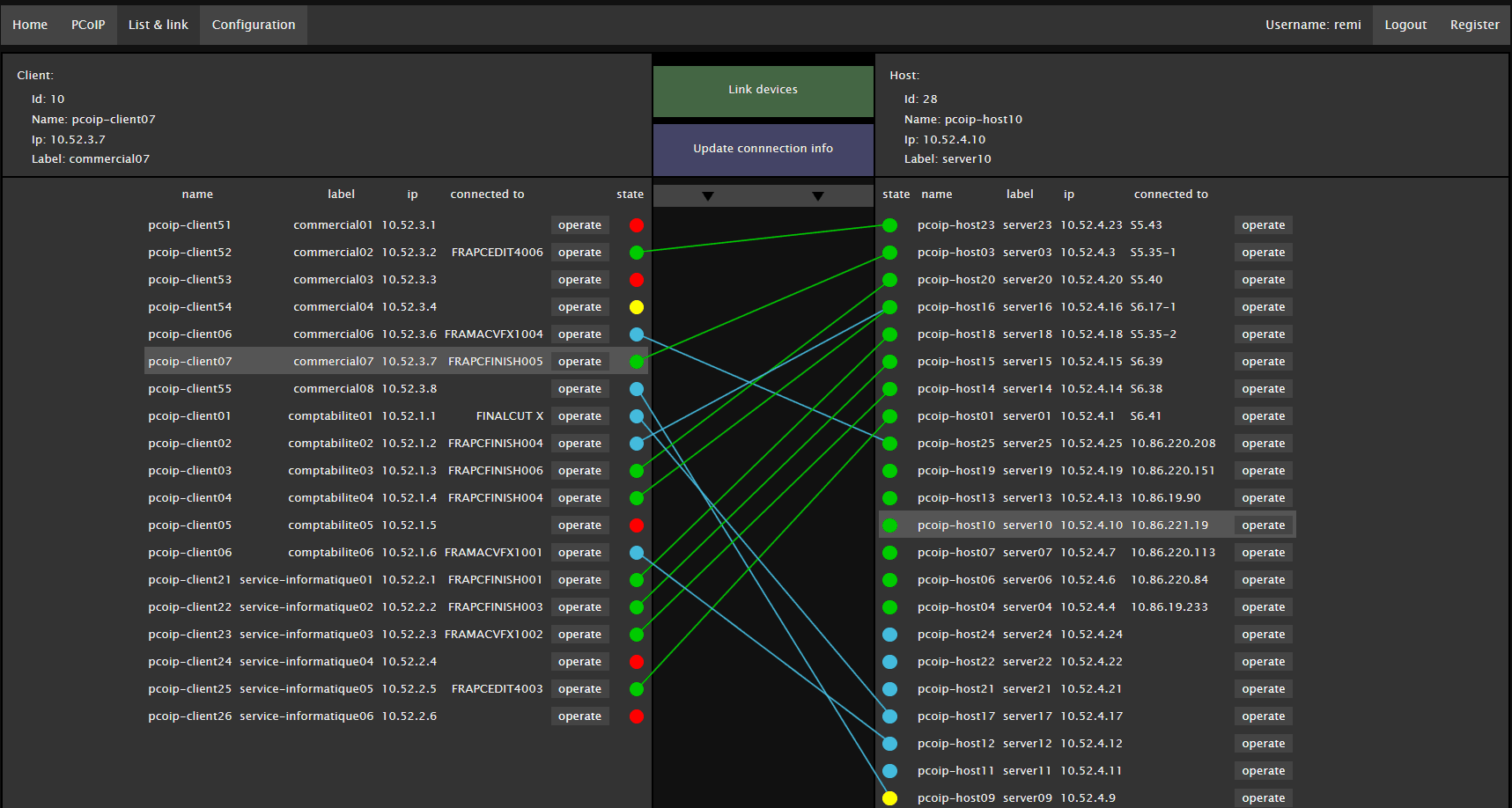Screen dimensions: 1512x808
Task: Click the yellow state dot for pcoip-host09
Action: [x=890, y=798]
